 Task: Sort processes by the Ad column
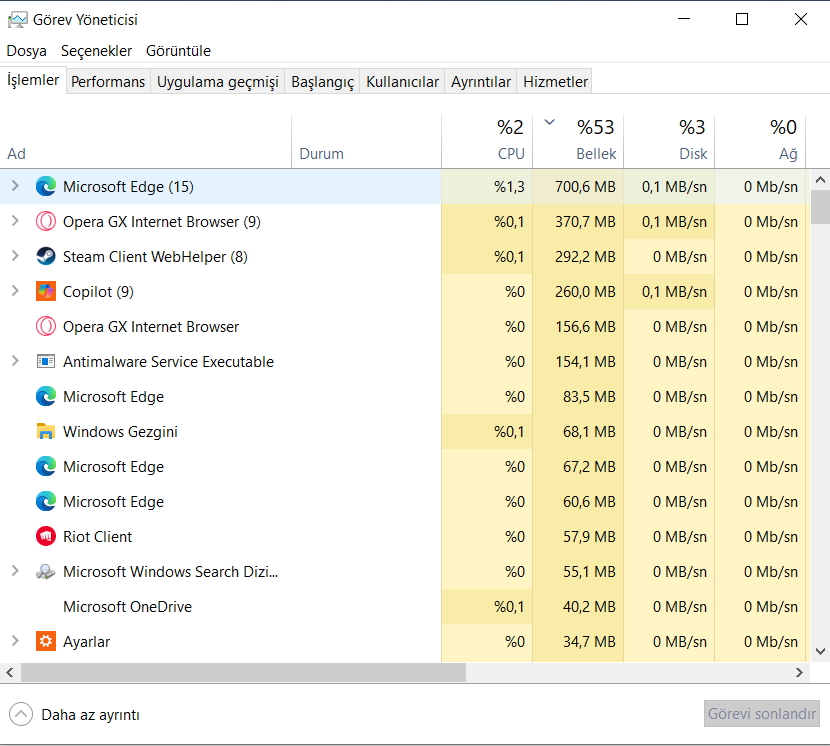[146, 141]
